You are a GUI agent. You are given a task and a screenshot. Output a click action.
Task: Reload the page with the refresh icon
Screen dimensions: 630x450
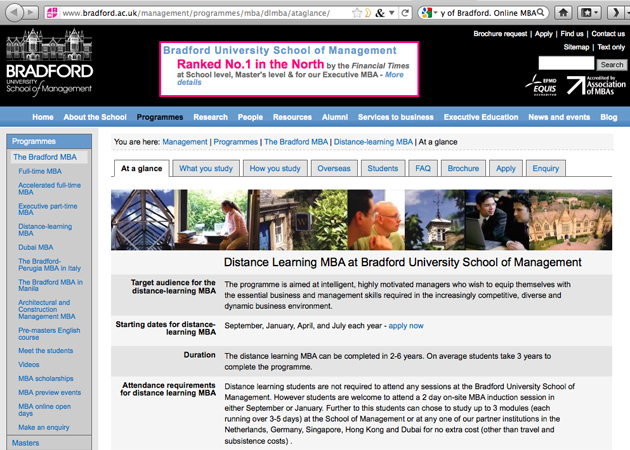pyautogui.click(x=405, y=13)
